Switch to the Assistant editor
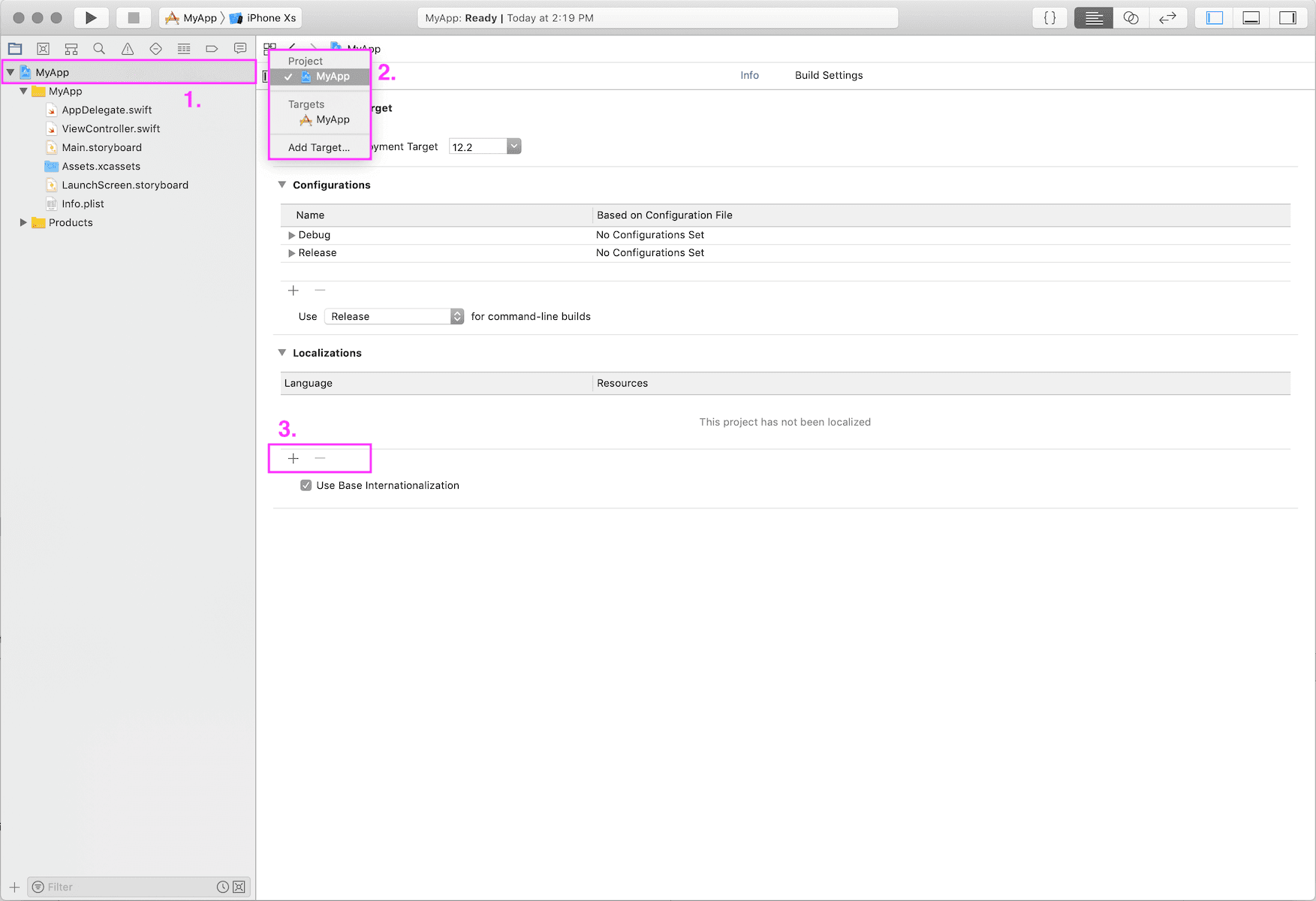The height and width of the screenshot is (901, 1316). pyautogui.click(x=1131, y=18)
